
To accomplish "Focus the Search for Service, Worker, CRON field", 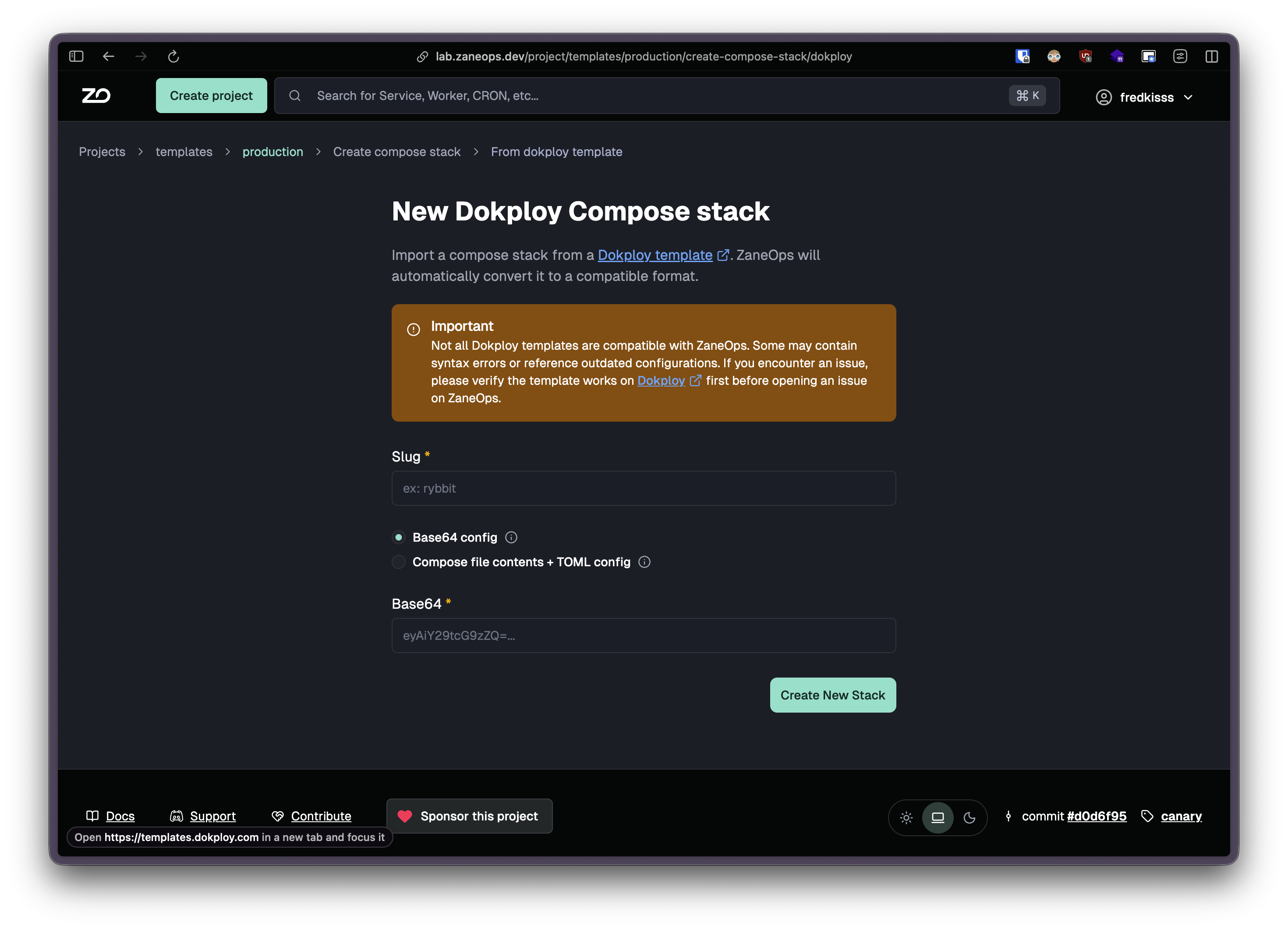I will click(x=667, y=96).
